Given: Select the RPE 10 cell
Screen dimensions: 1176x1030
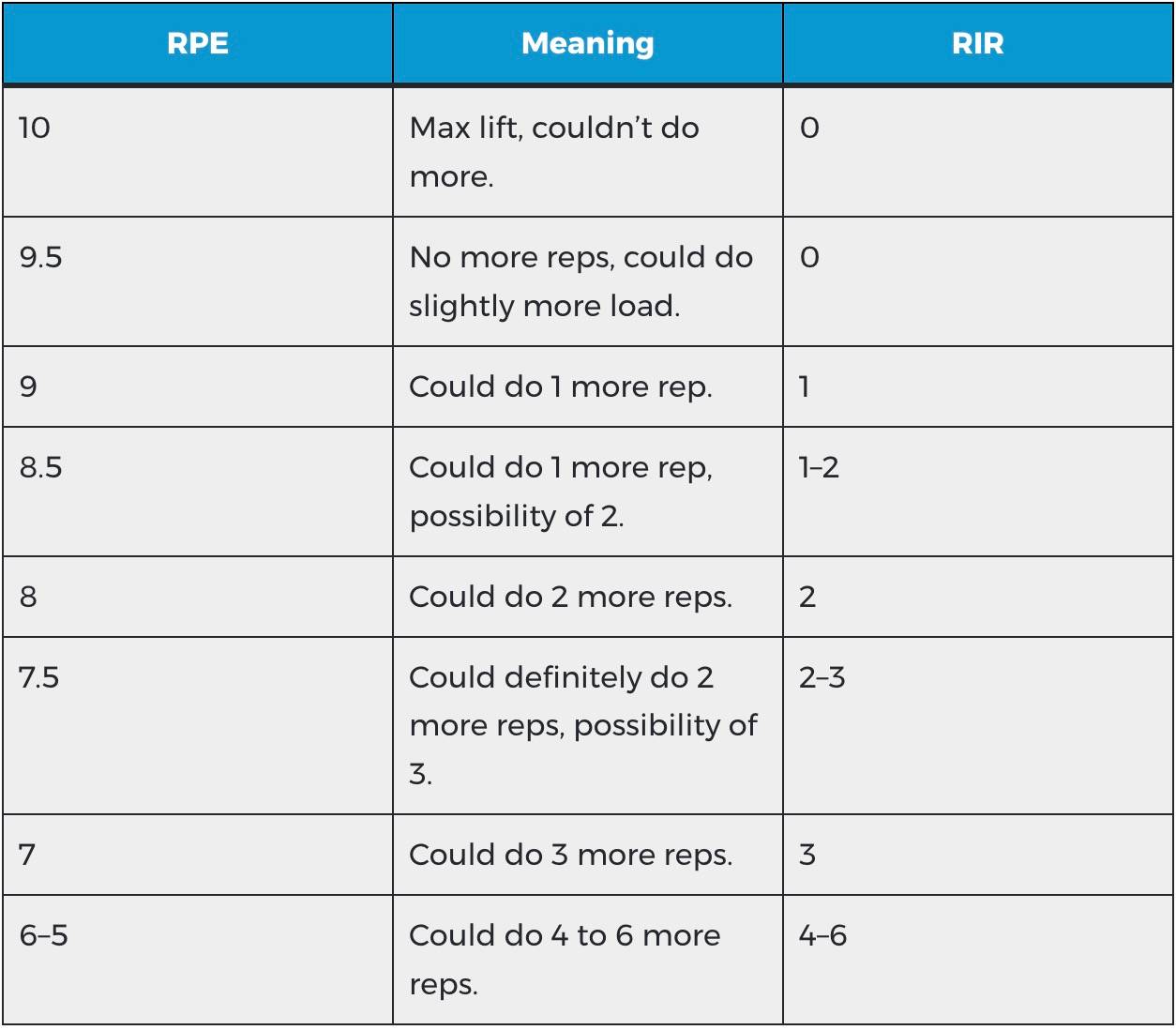Looking at the screenshot, I should (x=35, y=128).
